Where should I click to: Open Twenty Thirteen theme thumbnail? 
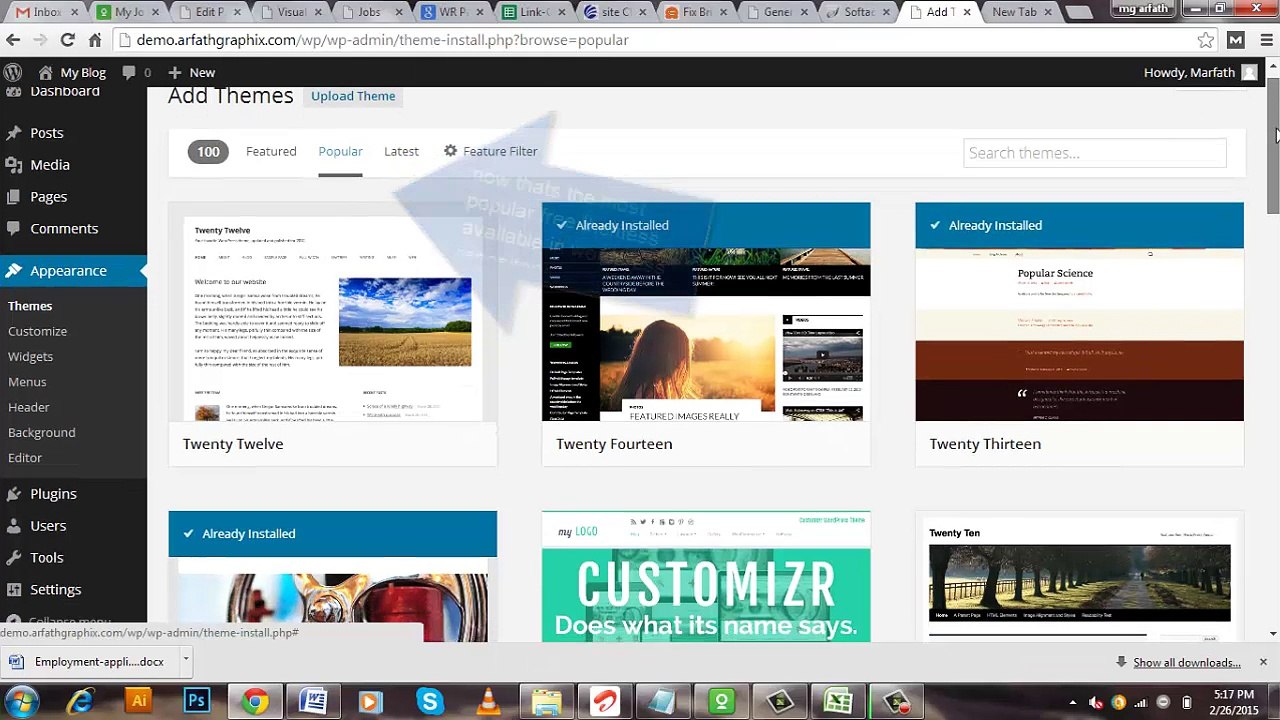click(x=1079, y=312)
